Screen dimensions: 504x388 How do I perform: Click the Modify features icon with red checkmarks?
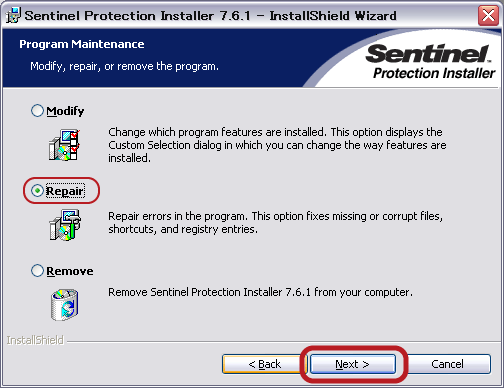pyautogui.click(x=65, y=145)
